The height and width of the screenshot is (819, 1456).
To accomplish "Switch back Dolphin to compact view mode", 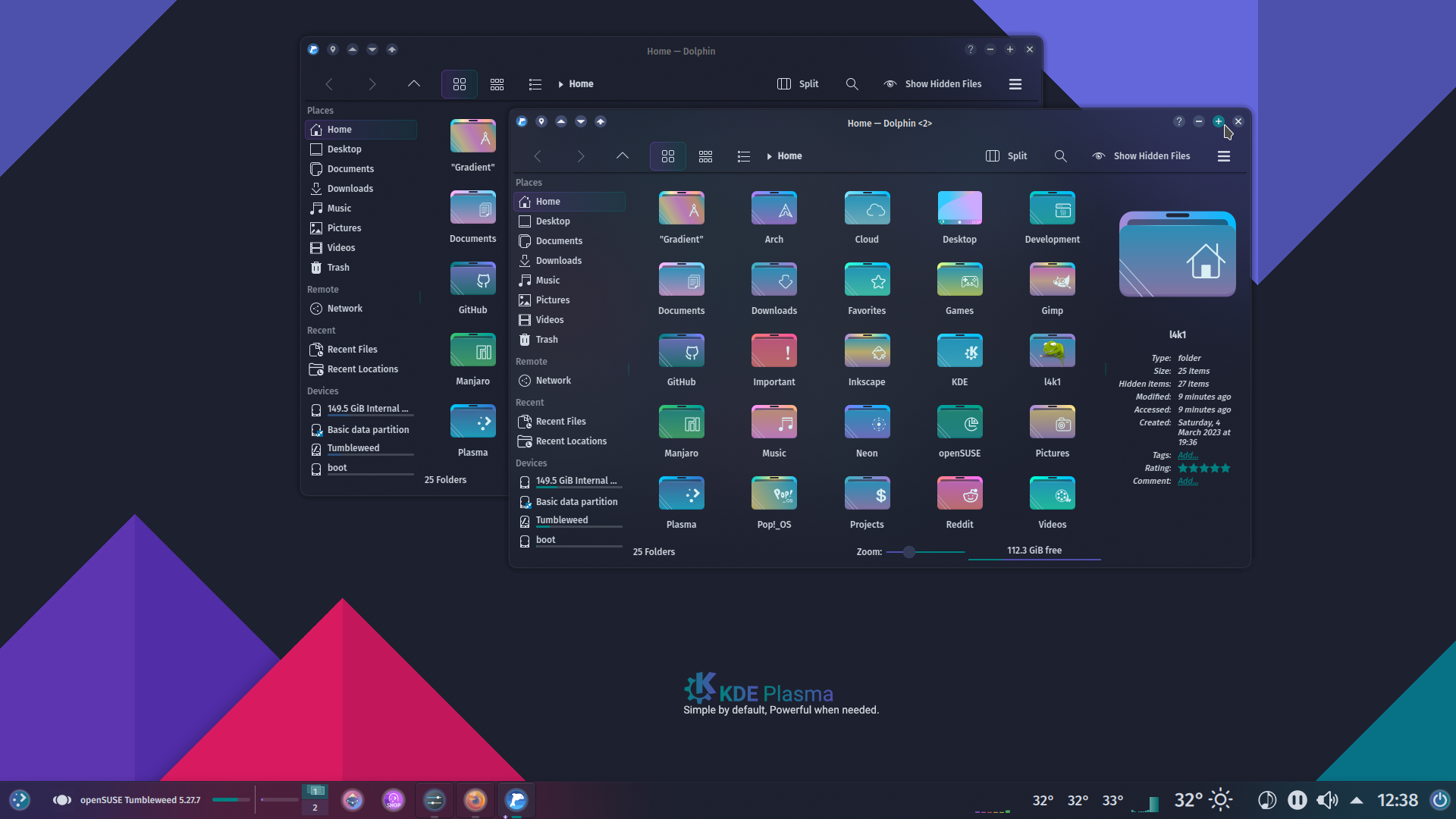I will pyautogui.click(x=497, y=84).
